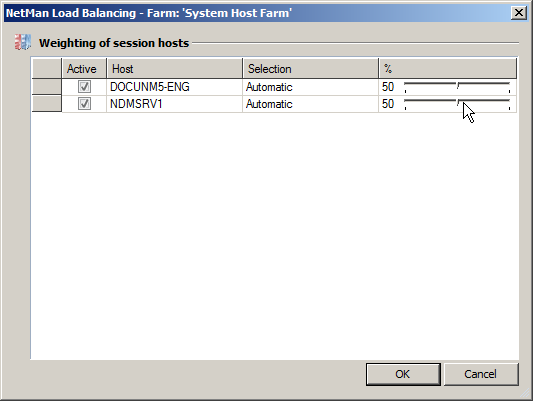Select the DOCUNM5-ENG host cell
533x401 pixels.
tap(174, 87)
